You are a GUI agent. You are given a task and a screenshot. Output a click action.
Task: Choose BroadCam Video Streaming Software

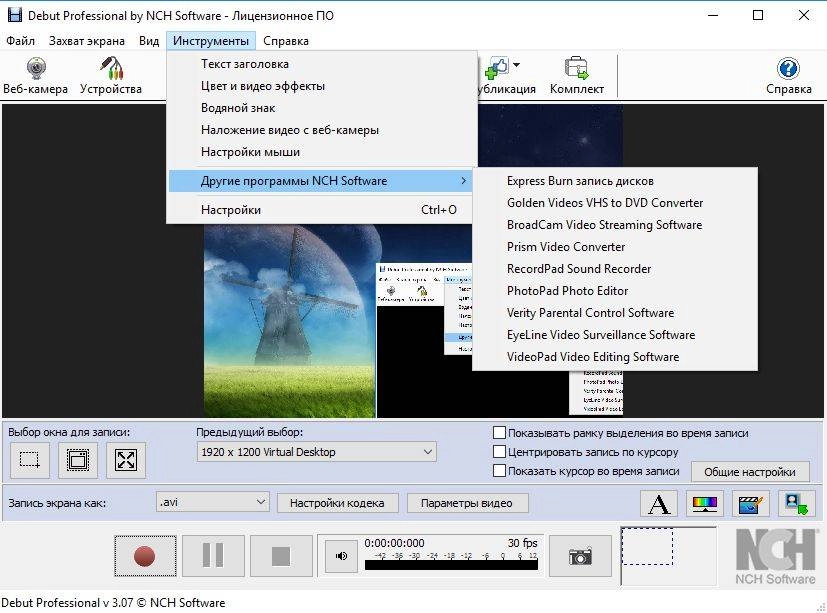click(x=615, y=225)
